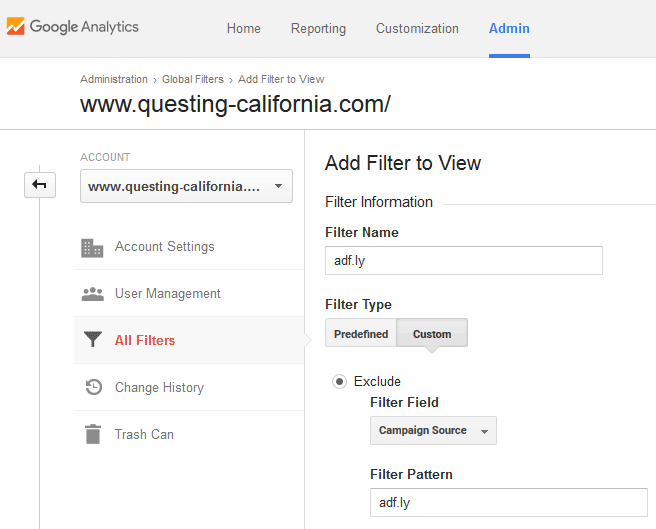Viewport: 656px width, 529px height.
Task: Click the Add Filter to View heading
Action: point(403,163)
